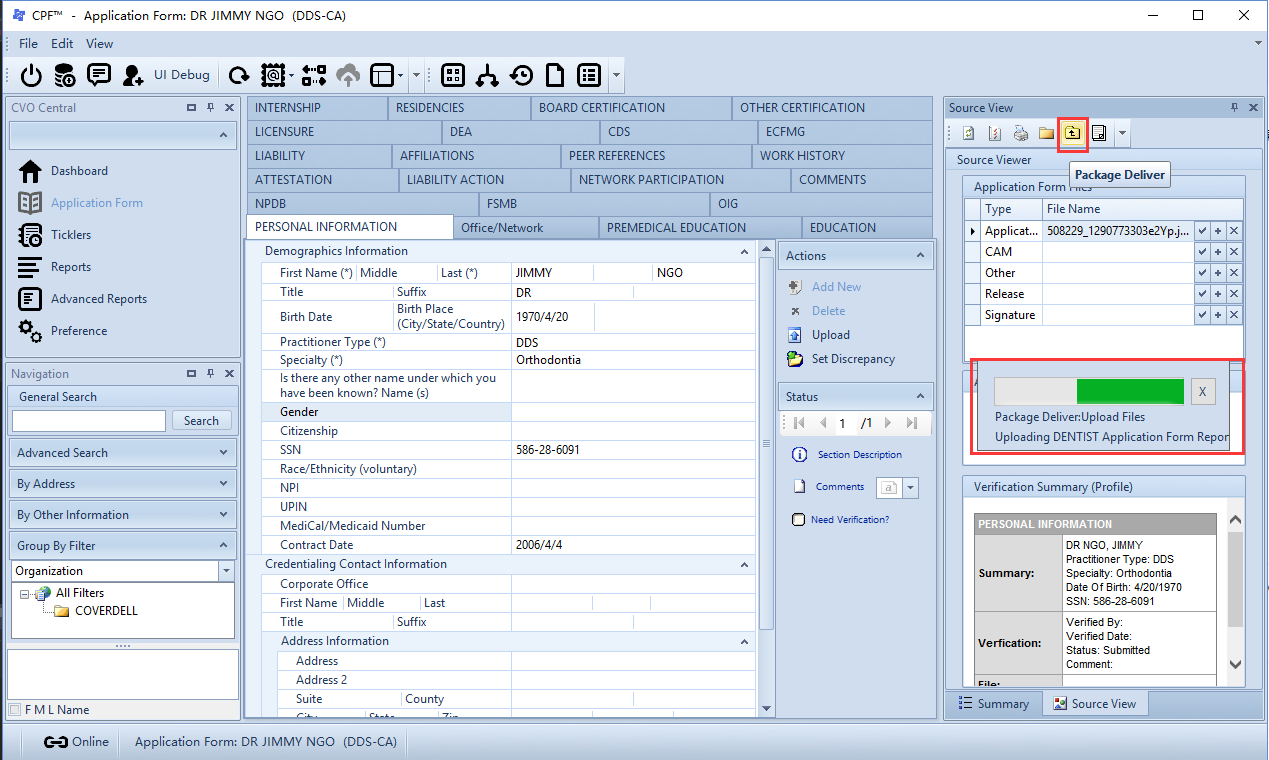1269x760 pixels.
Task: Click the postage stamp icon in toolbar
Action: coord(272,75)
